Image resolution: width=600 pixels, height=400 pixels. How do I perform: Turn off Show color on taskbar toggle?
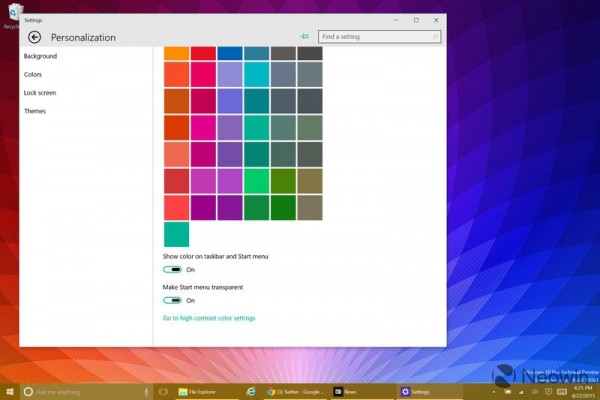pyautogui.click(x=172, y=269)
